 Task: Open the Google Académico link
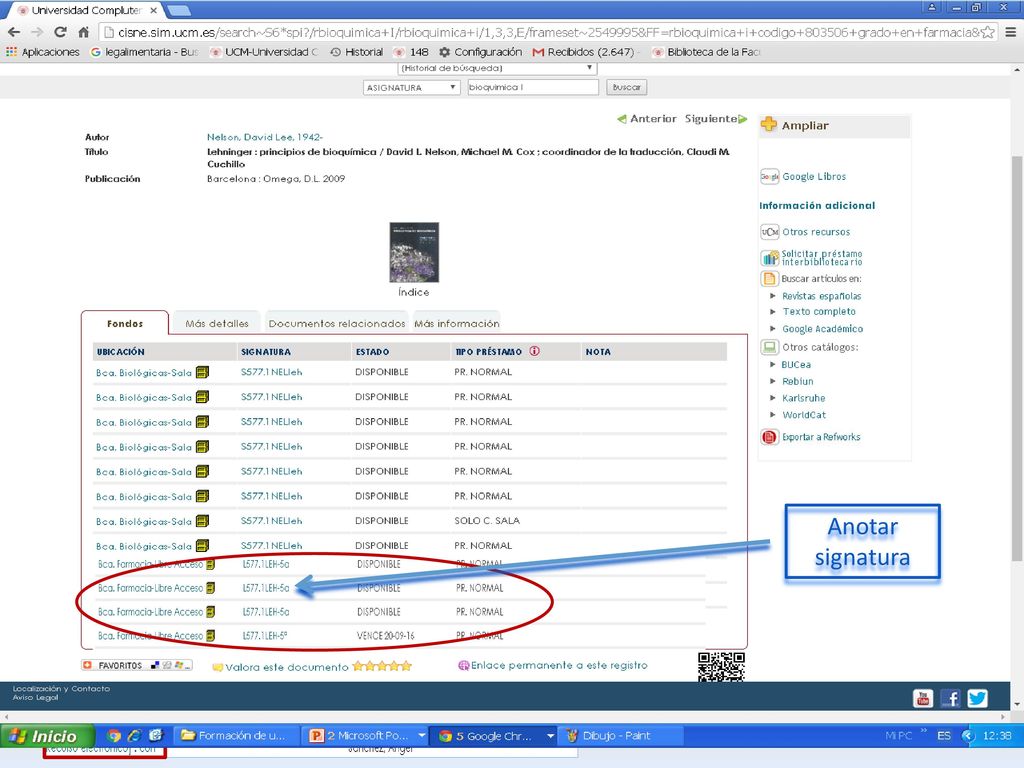(x=823, y=328)
